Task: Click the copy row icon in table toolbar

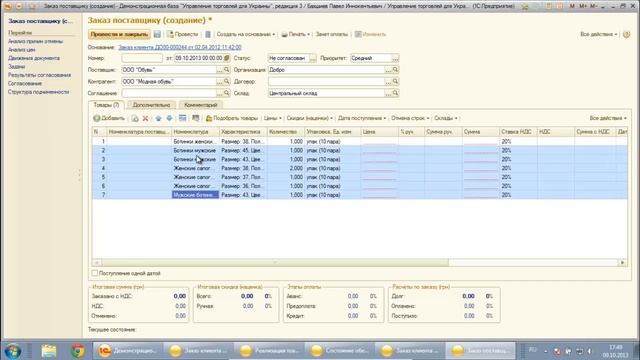Action: (135, 118)
